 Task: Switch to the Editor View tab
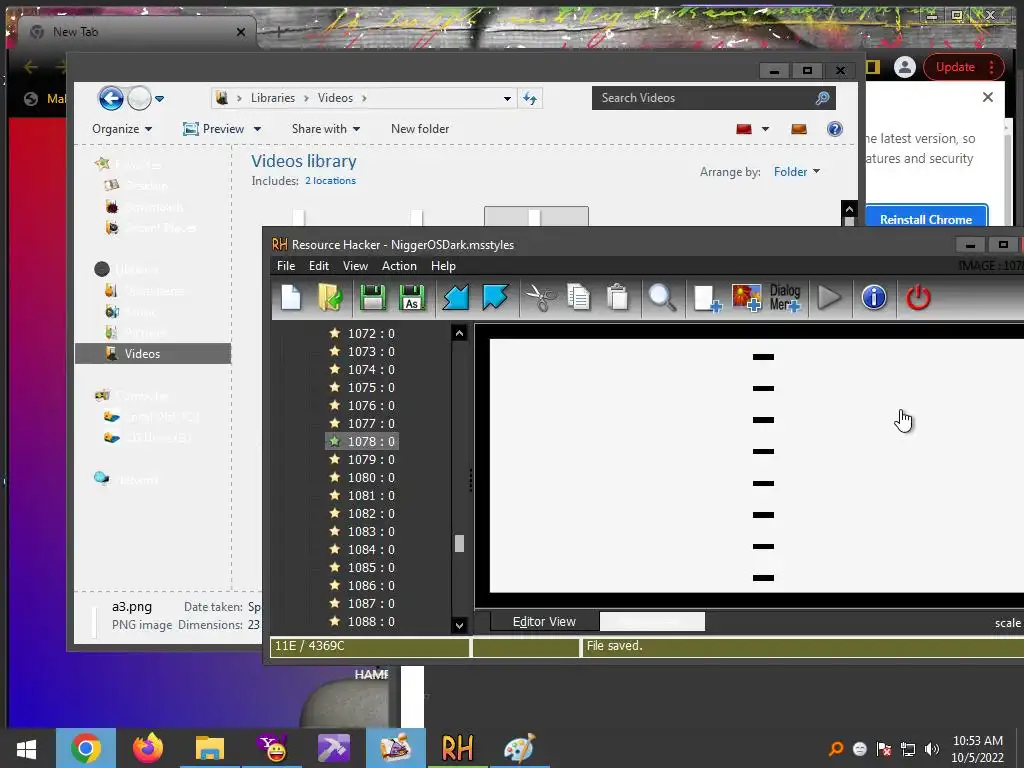tap(544, 622)
